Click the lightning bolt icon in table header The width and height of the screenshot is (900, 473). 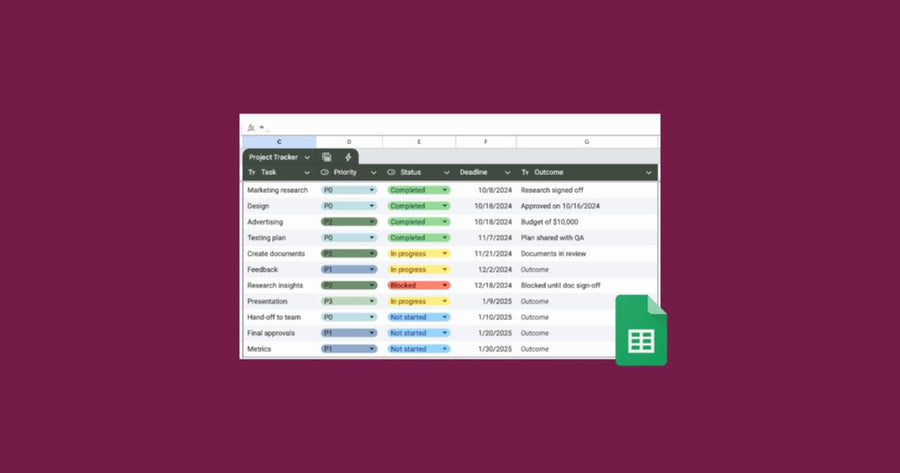click(x=348, y=157)
